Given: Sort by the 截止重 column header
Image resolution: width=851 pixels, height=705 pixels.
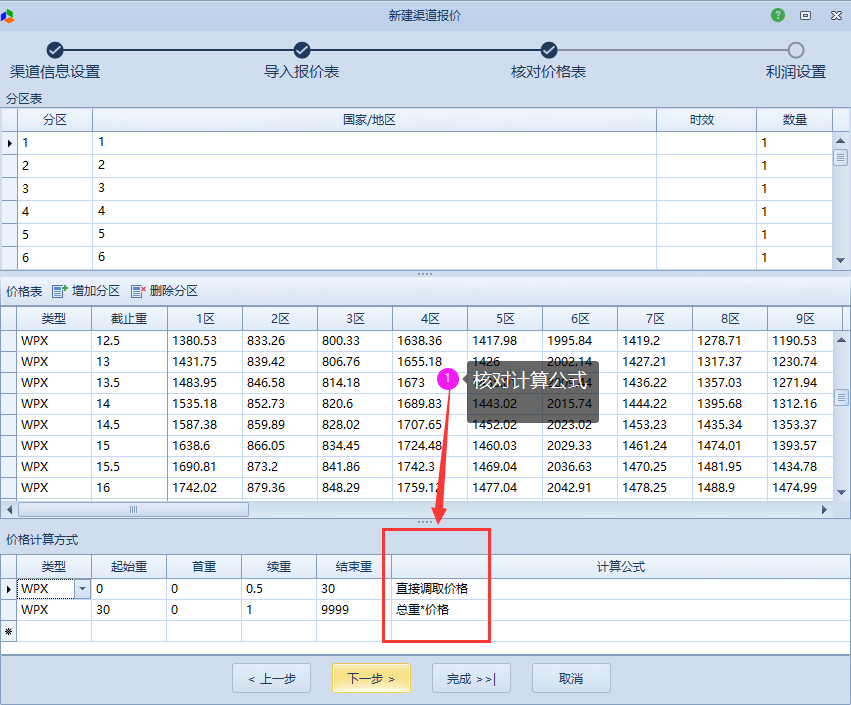Looking at the screenshot, I should 129,318.
